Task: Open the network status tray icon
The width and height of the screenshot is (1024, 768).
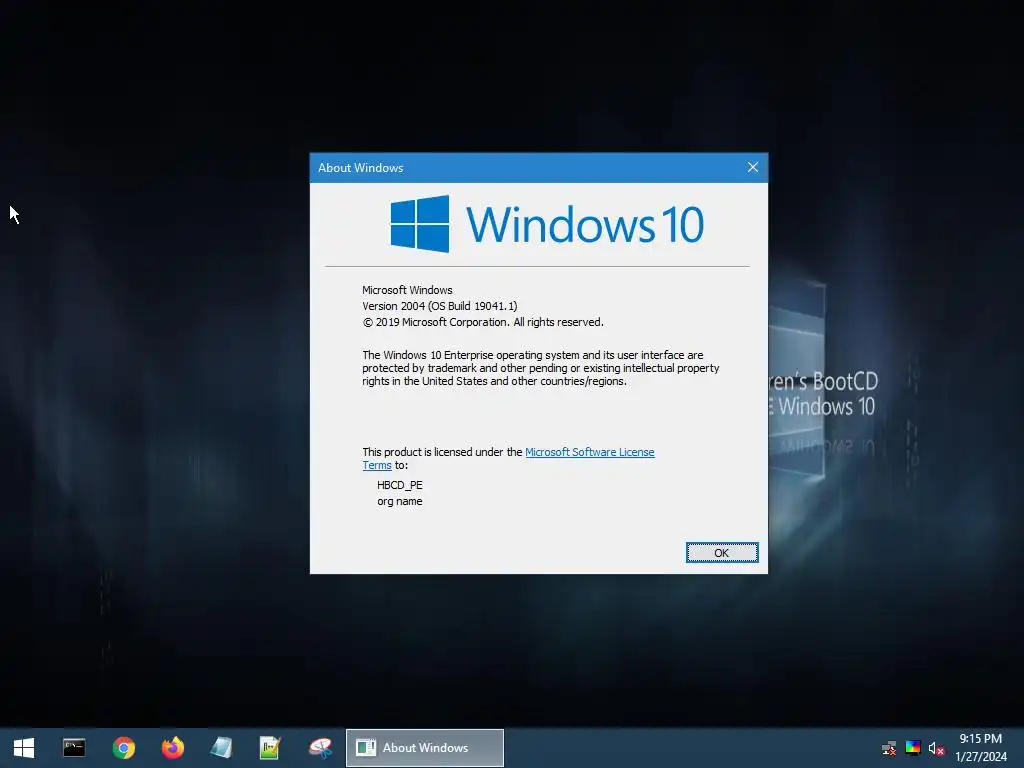Action: [x=889, y=748]
